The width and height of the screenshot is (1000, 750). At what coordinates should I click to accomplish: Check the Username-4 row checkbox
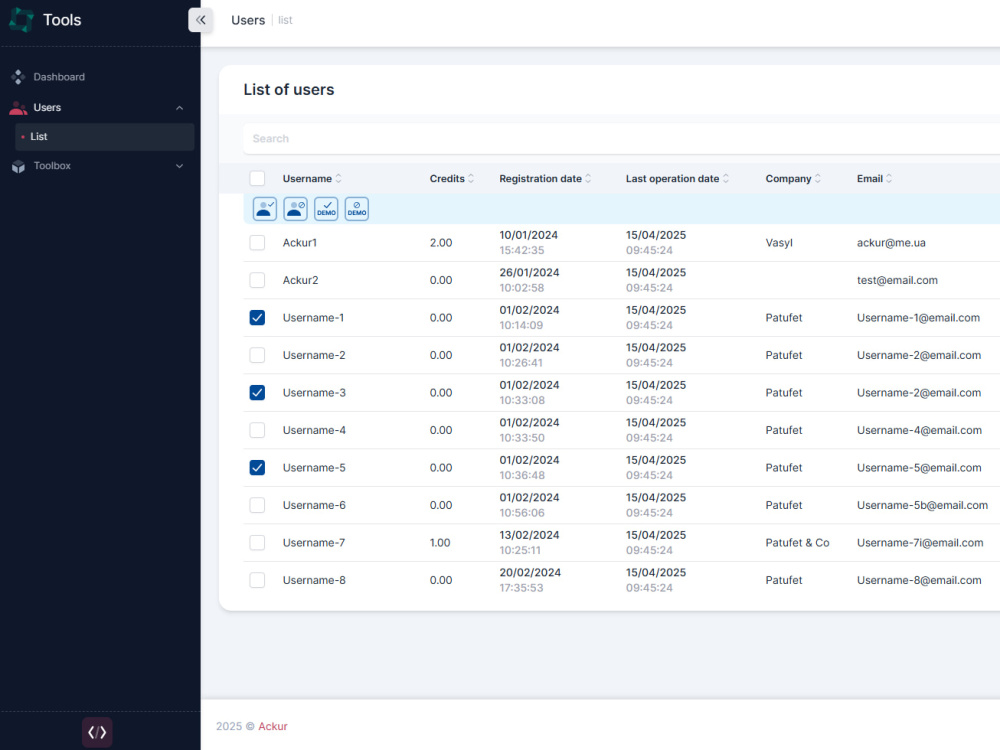click(257, 430)
